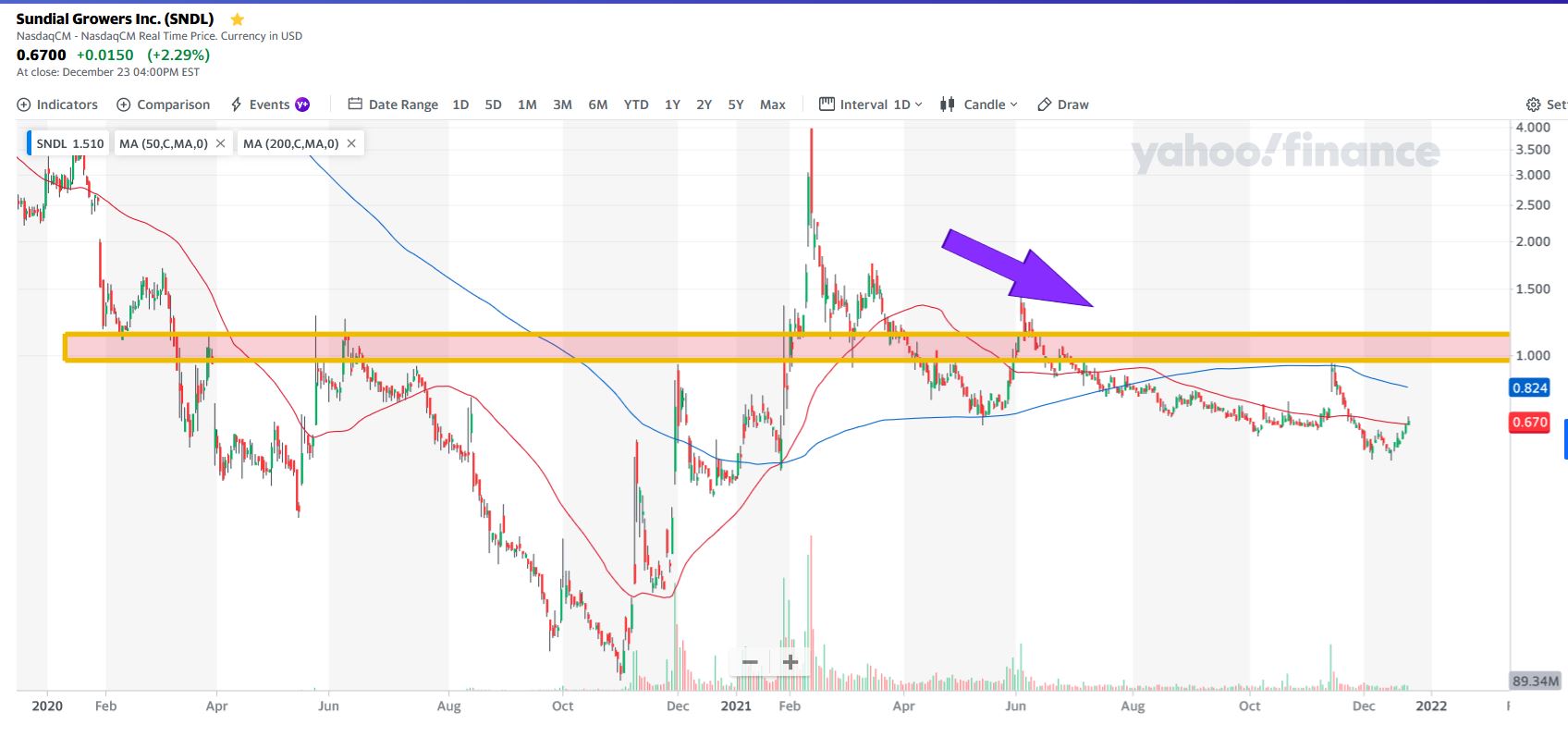
Task: Select the 2Y date range
Action: (704, 104)
